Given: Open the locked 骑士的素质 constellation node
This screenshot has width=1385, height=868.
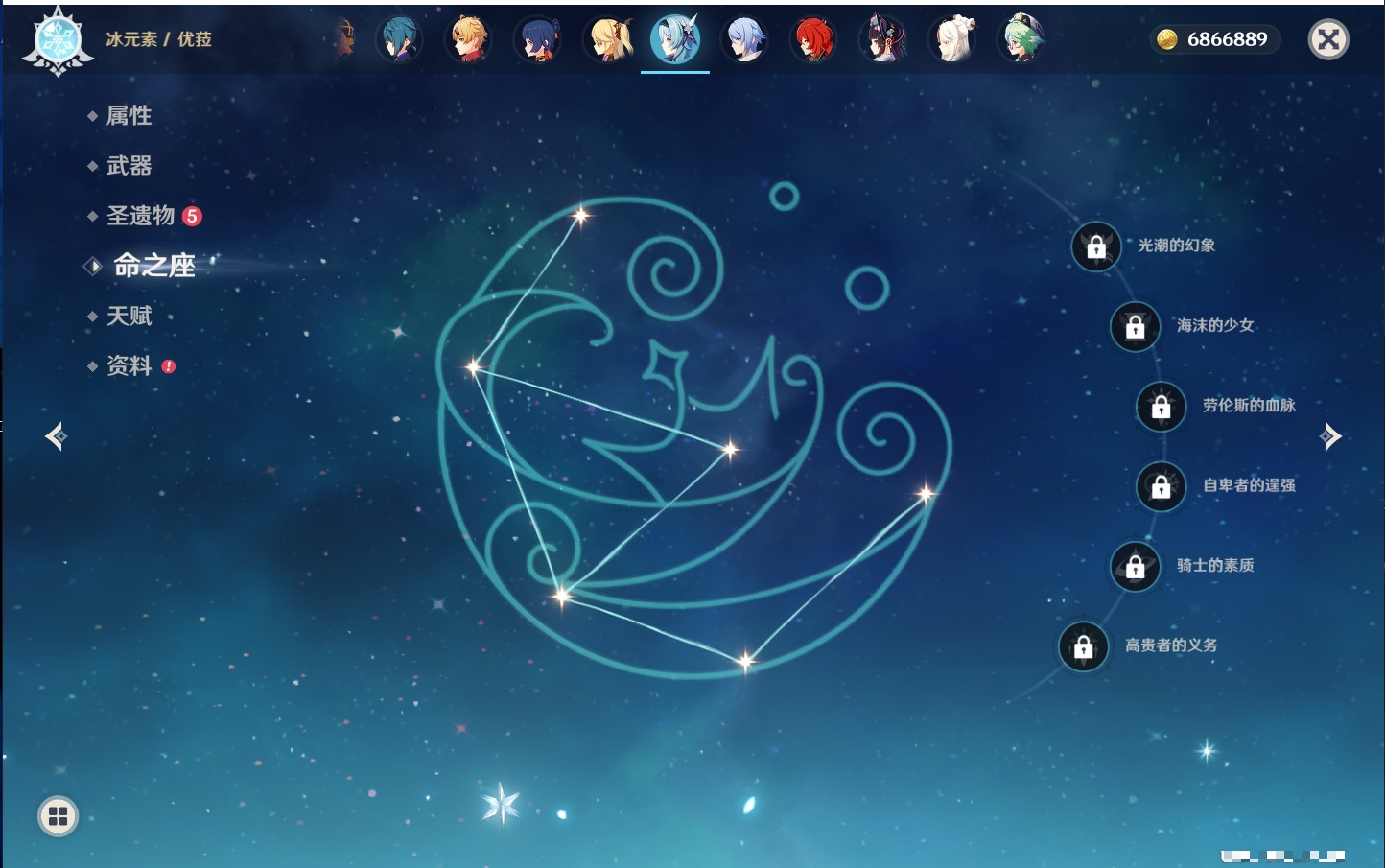Looking at the screenshot, I should [1136, 567].
